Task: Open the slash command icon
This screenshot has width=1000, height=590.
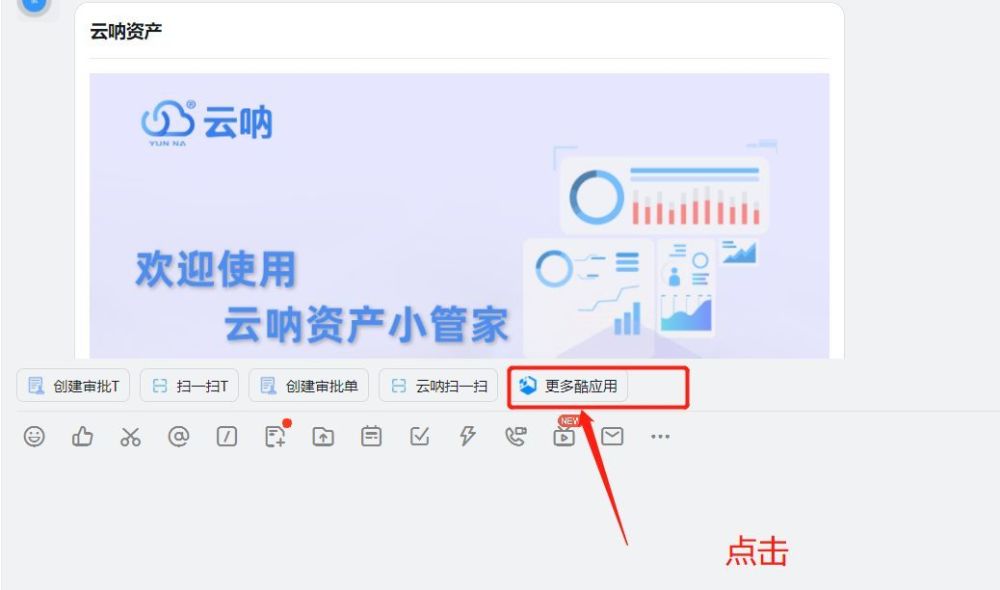Action: tap(227, 437)
